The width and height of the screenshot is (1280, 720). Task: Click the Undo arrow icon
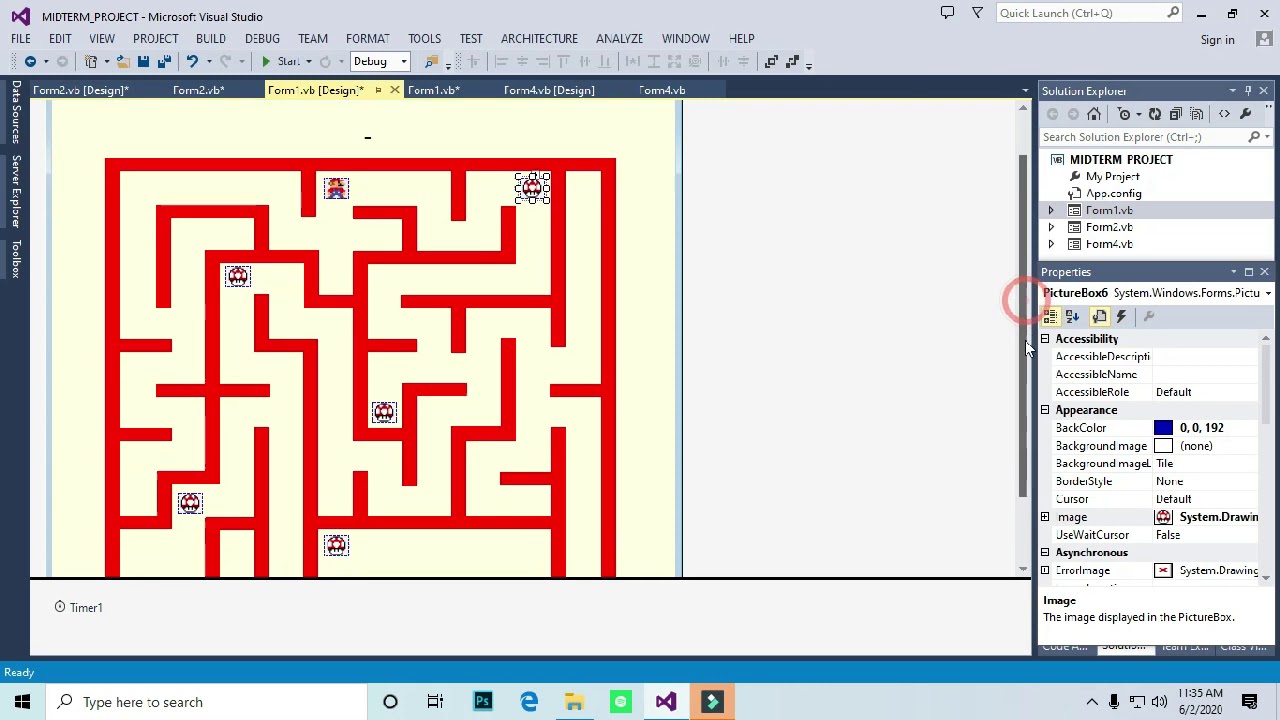click(x=192, y=62)
